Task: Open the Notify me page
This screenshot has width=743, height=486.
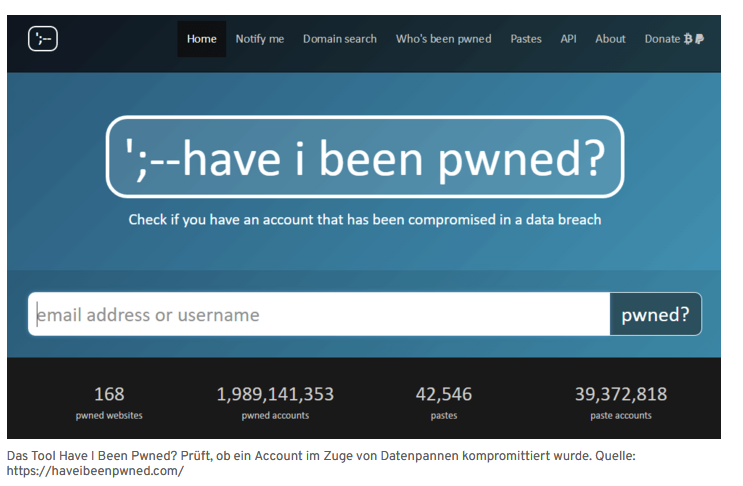Action: [x=260, y=39]
